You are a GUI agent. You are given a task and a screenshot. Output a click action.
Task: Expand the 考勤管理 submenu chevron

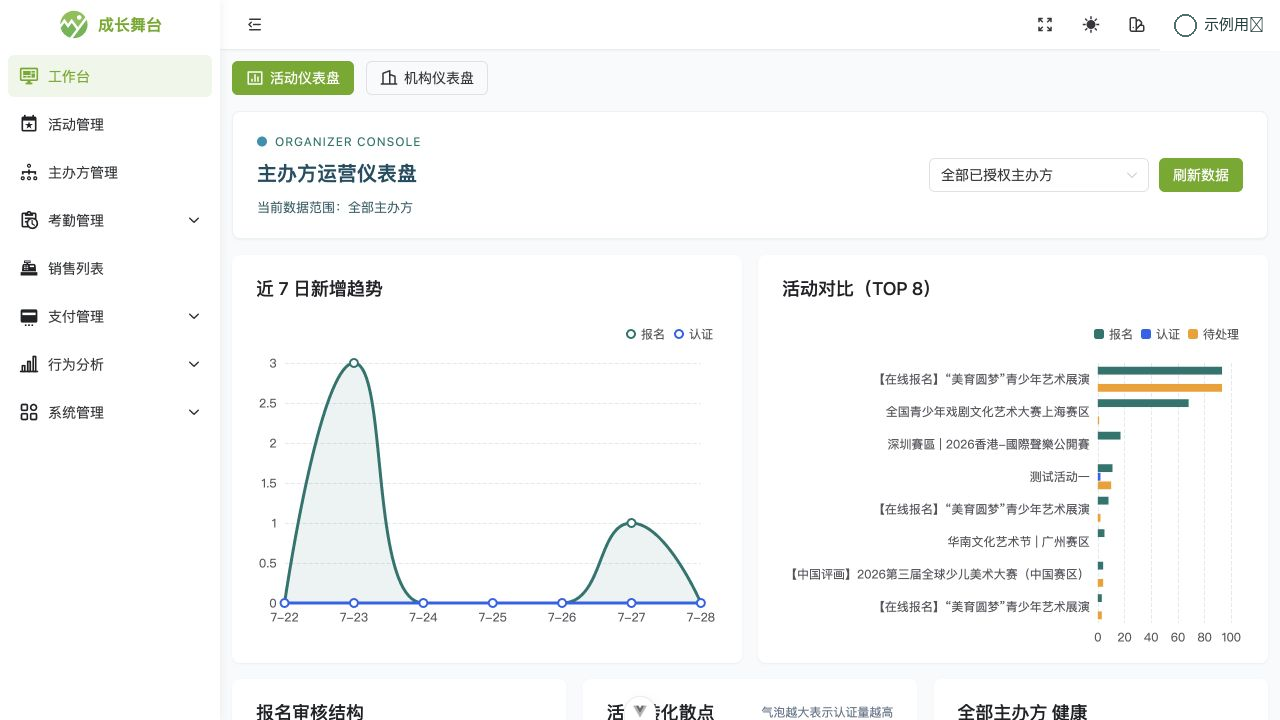click(x=194, y=220)
